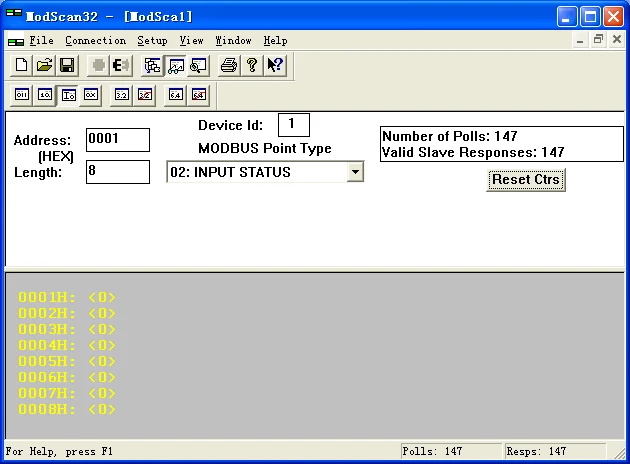The width and height of the screenshot is (630, 464).
Task: Click the Address input field showing 0001
Action: 118,140
